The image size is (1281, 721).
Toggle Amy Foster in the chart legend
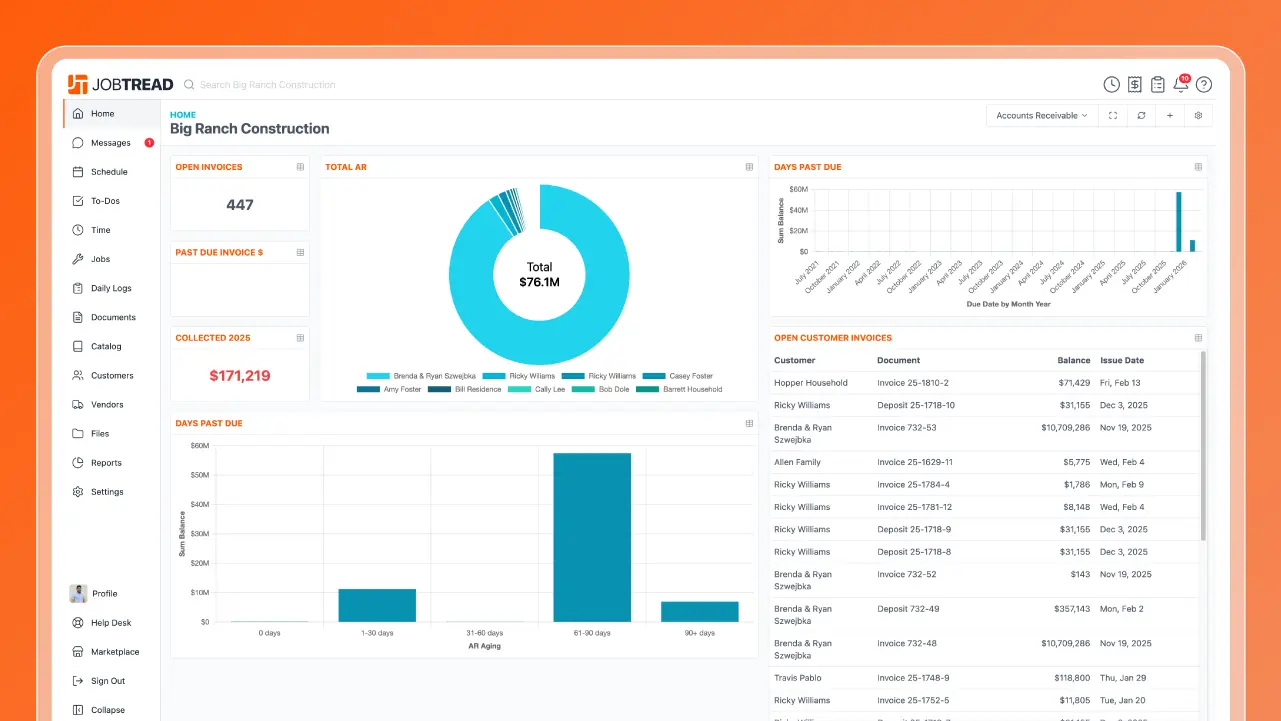(x=401, y=389)
